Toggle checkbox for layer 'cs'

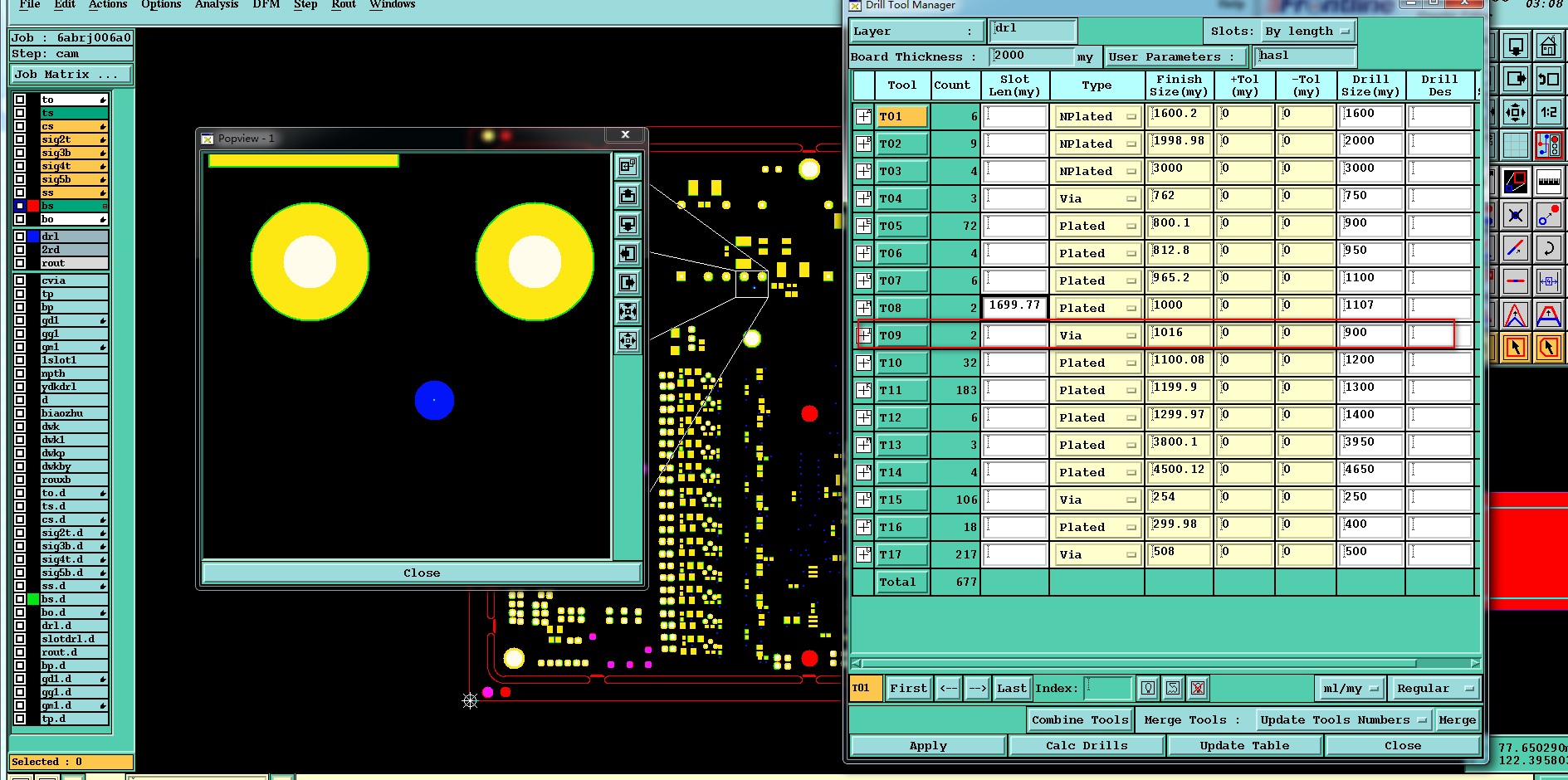[20, 126]
